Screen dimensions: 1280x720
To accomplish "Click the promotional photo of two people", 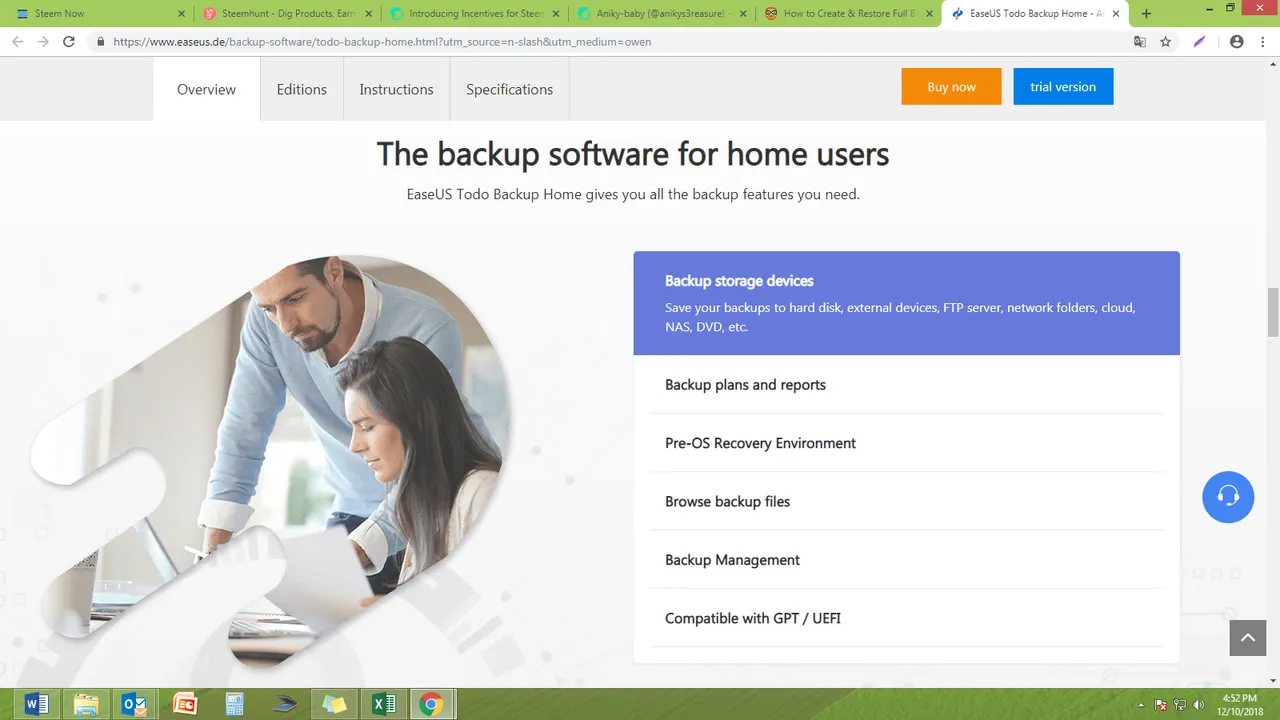I will point(270,460).
